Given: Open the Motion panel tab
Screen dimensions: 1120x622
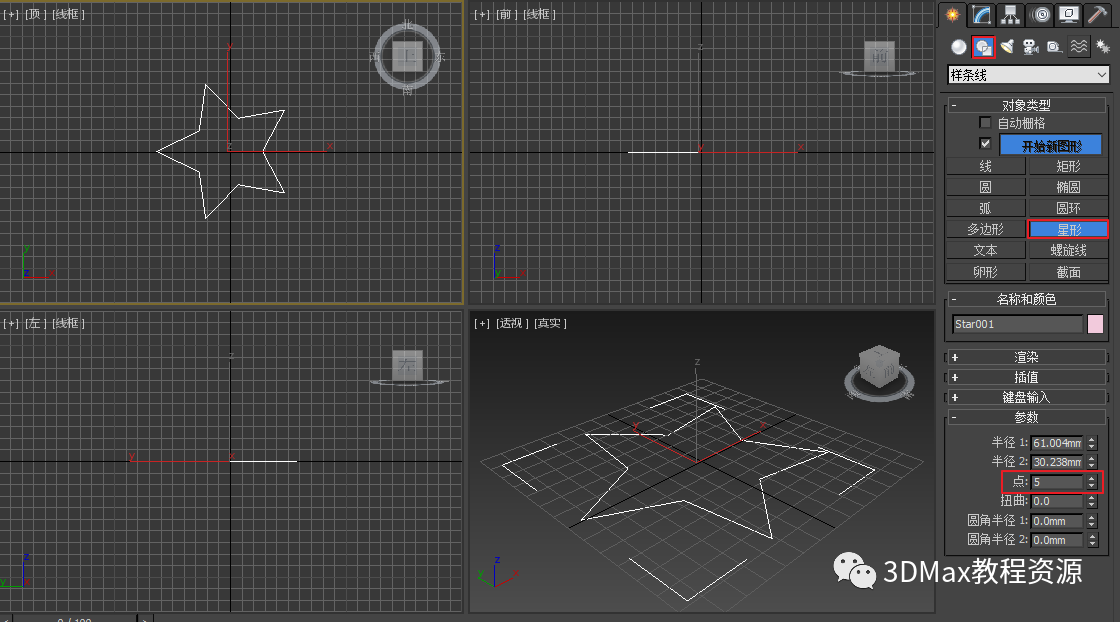Looking at the screenshot, I should (x=1040, y=15).
